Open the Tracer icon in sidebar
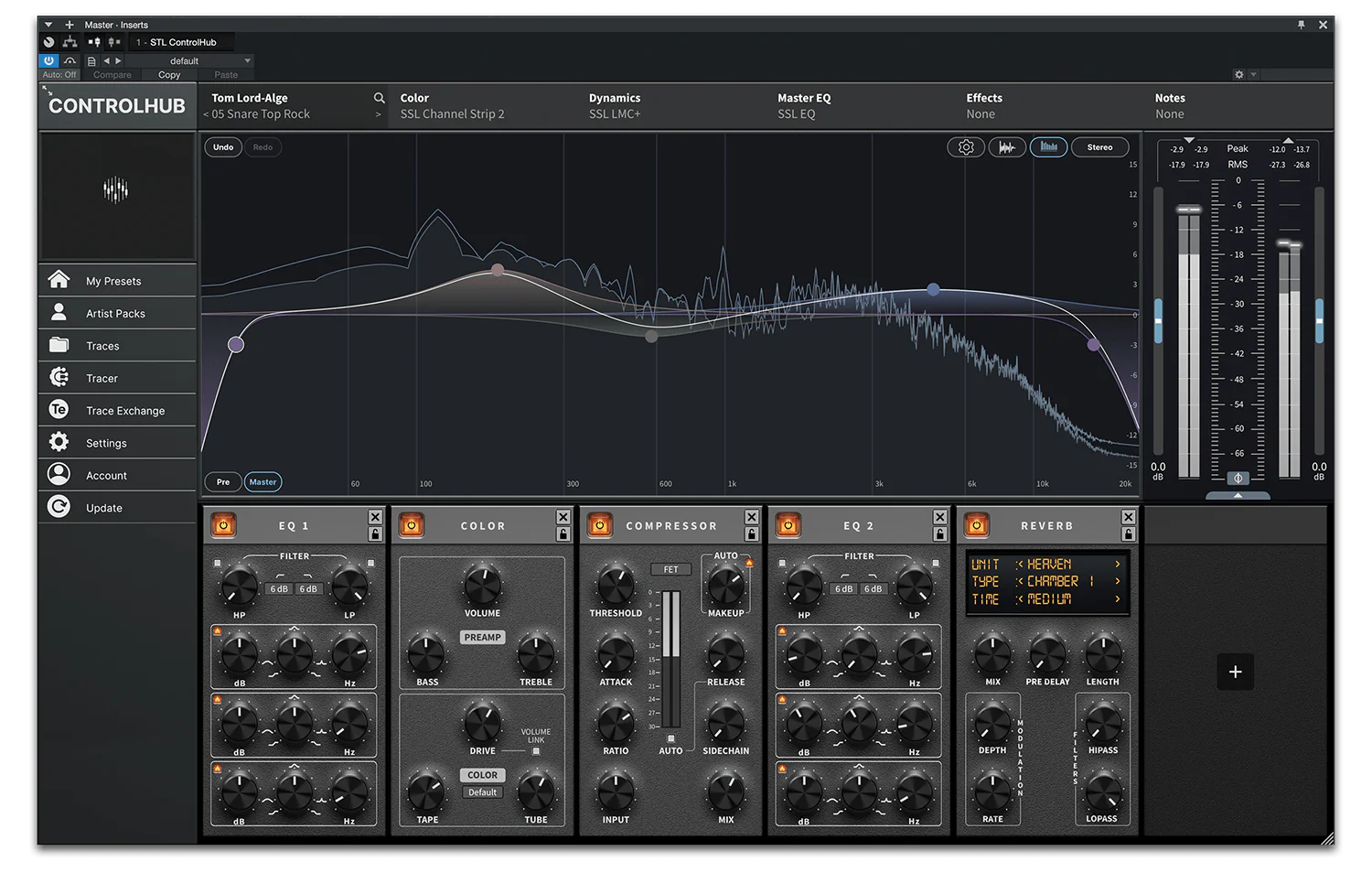This screenshot has height=883, width=1372. [x=59, y=377]
